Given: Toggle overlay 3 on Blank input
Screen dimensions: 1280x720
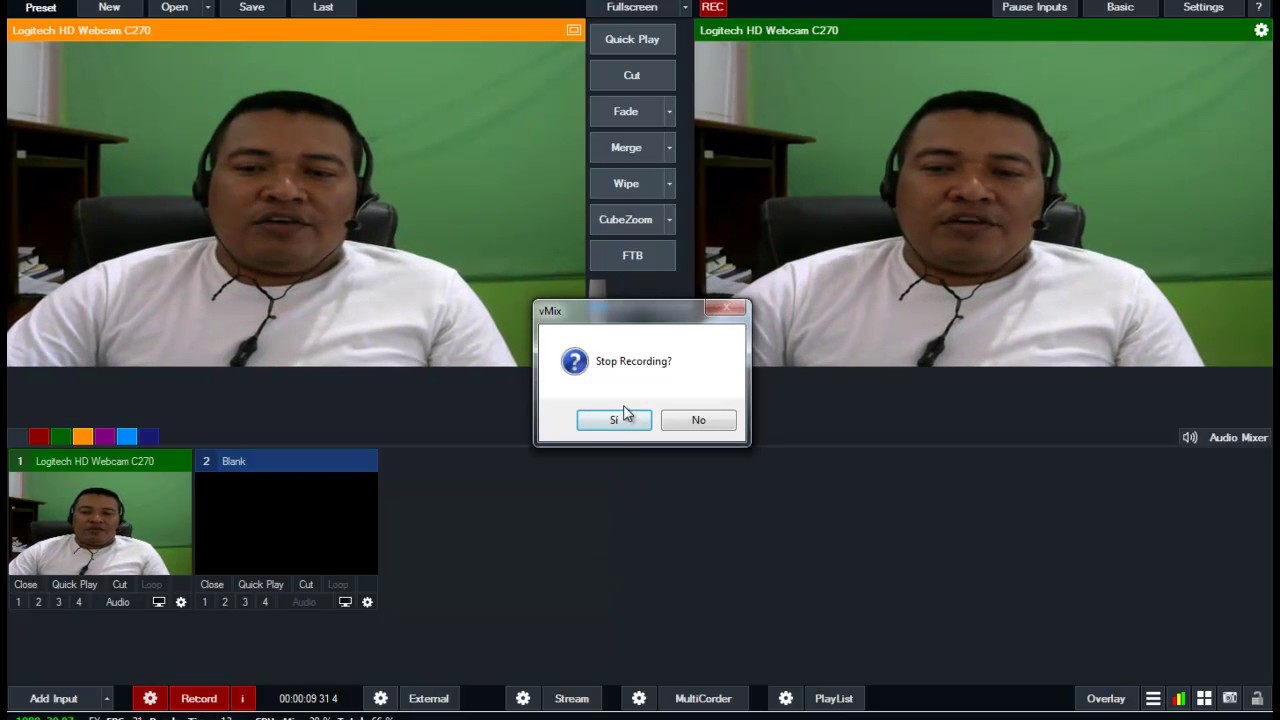Looking at the screenshot, I should 245,602.
